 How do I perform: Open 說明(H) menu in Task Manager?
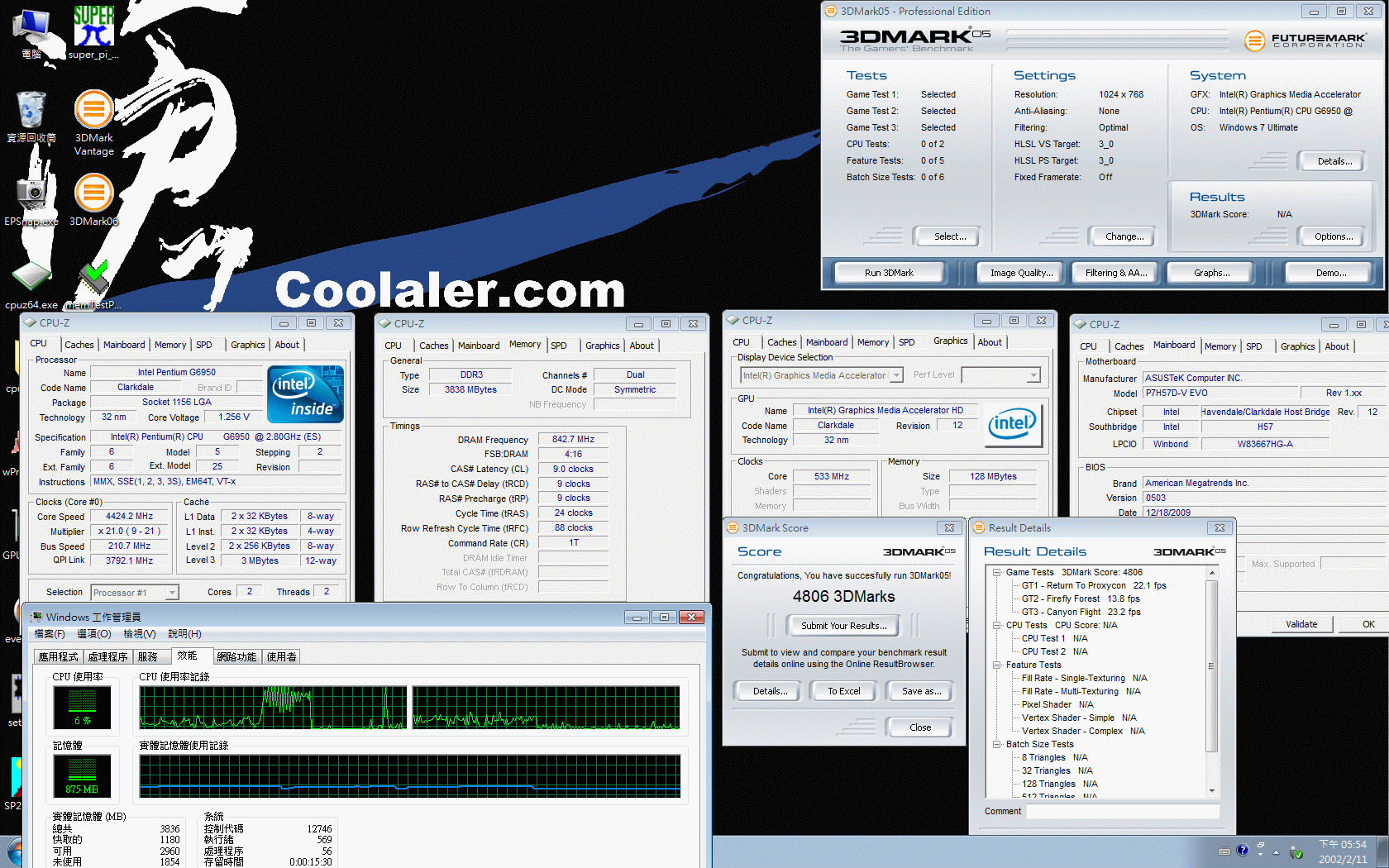coord(184,634)
